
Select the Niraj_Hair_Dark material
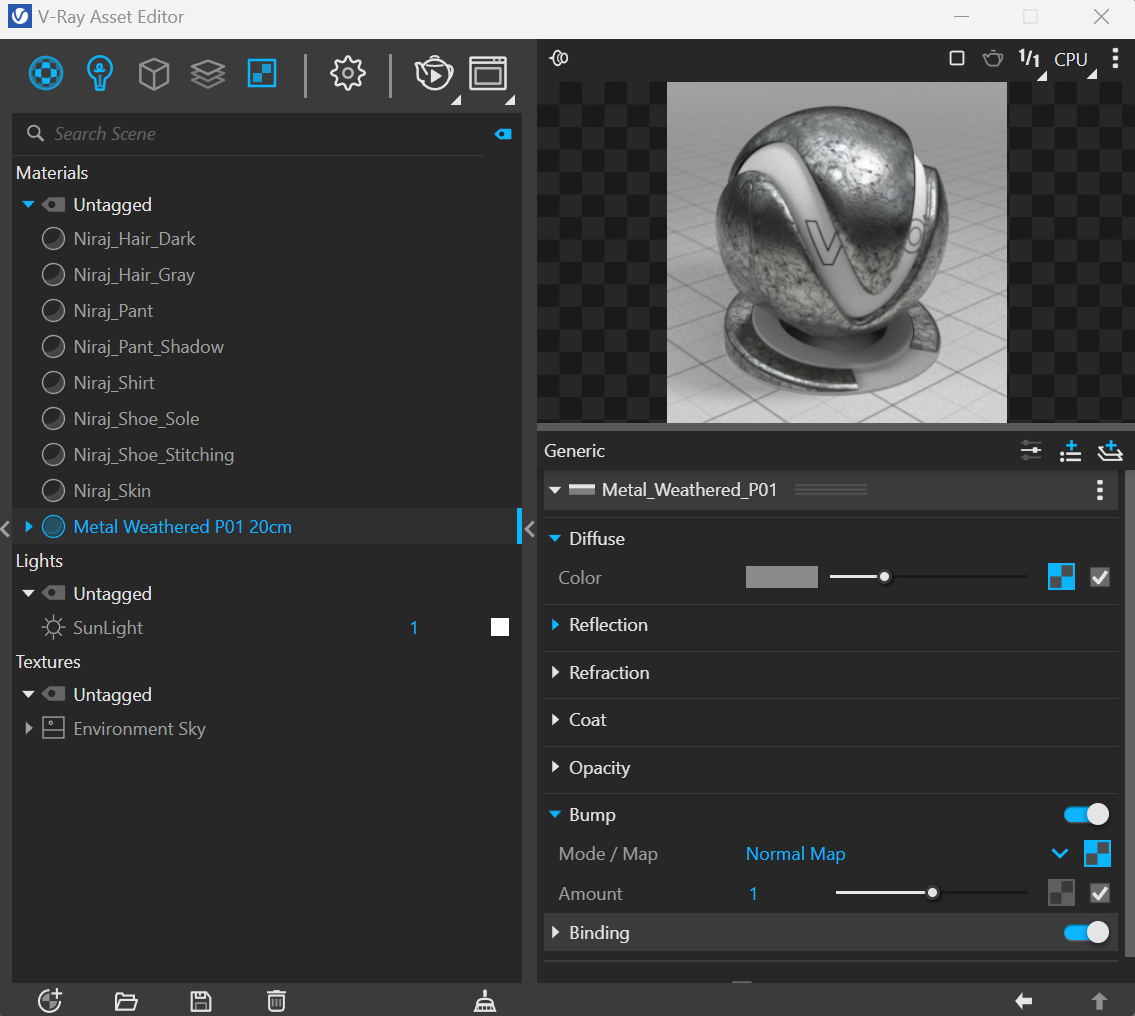(x=135, y=239)
